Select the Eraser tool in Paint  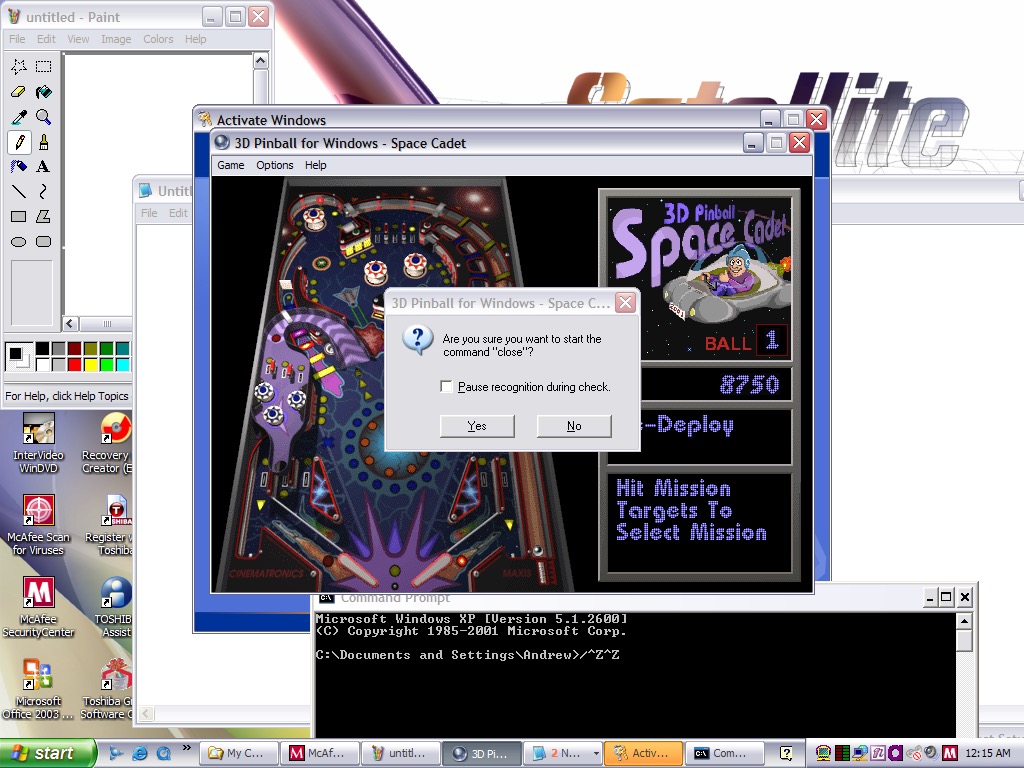[x=19, y=92]
